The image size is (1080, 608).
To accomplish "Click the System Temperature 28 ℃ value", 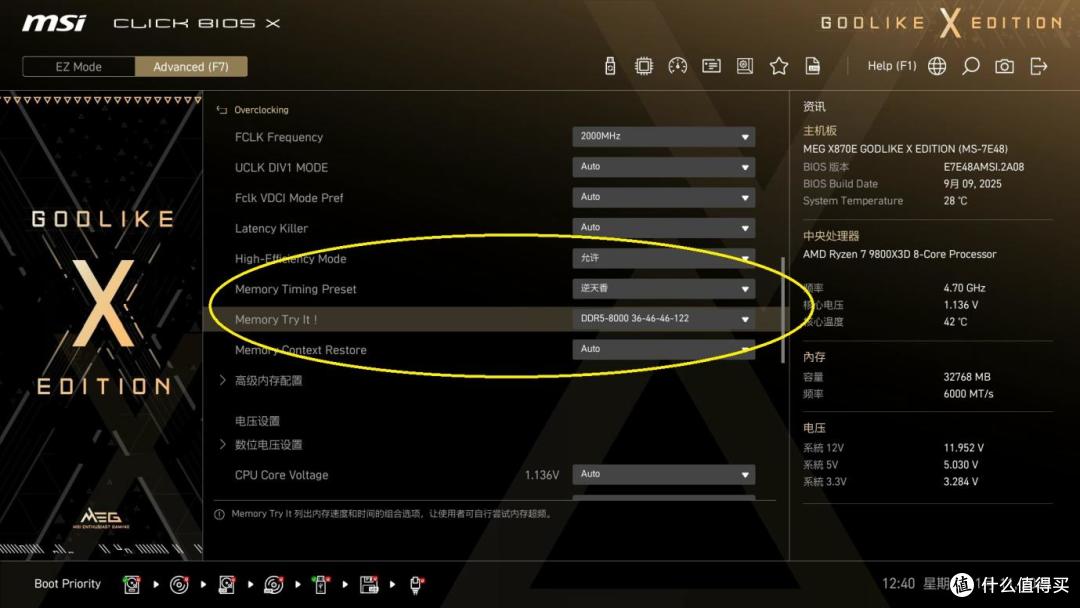I will (955, 201).
